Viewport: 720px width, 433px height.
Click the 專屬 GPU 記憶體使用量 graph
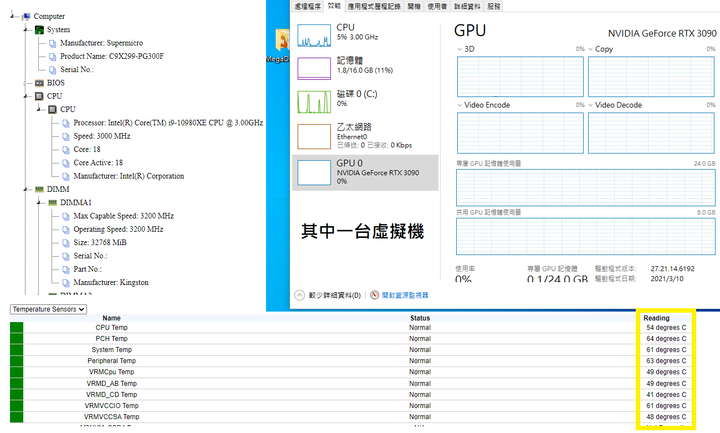pyautogui.click(x=585, y=187)
